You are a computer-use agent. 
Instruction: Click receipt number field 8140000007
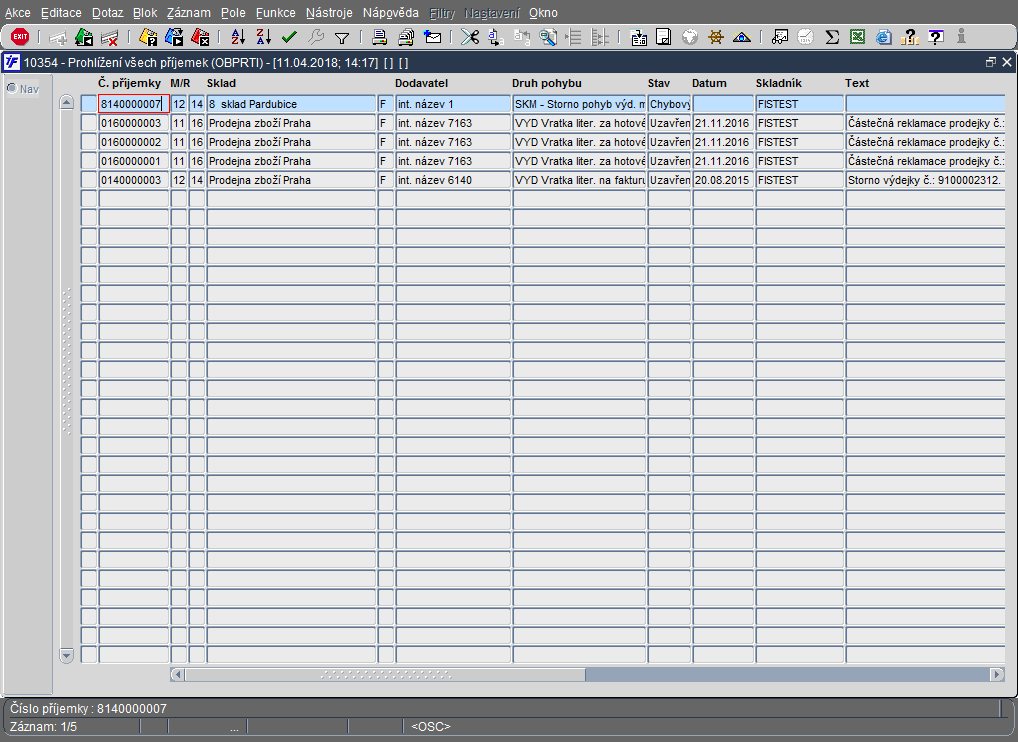134,104
